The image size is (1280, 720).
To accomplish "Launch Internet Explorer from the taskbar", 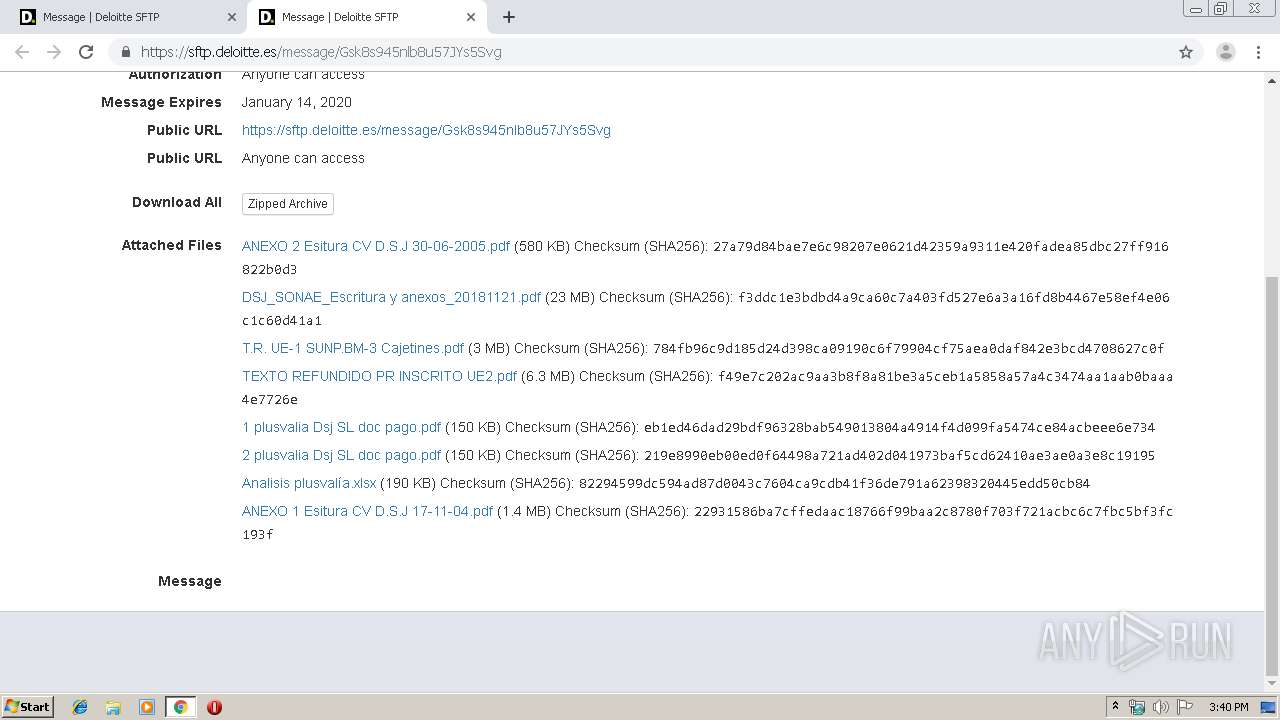I will 80,707.
